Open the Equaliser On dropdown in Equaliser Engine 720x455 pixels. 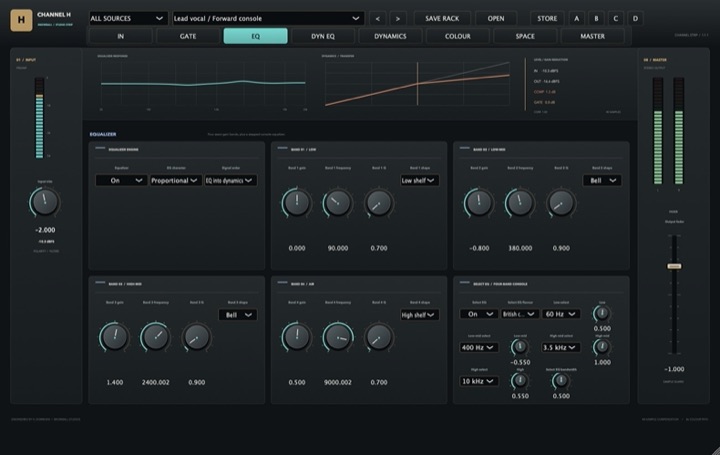(x=121, y=180)
